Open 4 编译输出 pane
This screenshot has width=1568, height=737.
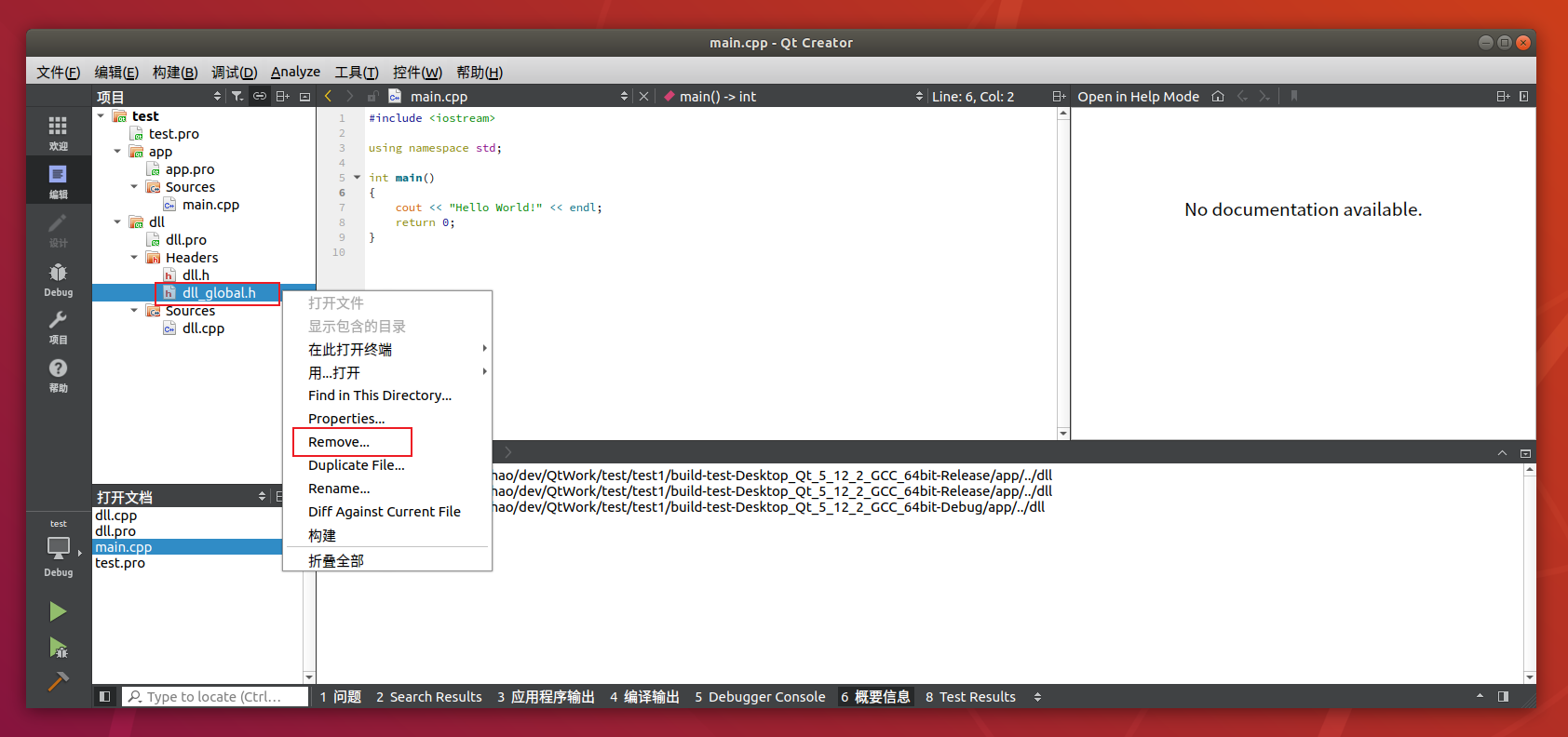pos(644,697)
